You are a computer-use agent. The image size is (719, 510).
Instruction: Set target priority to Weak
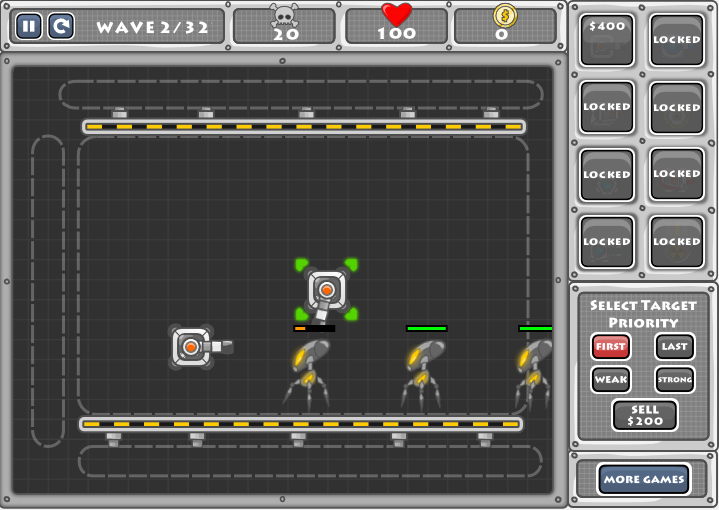tap(610, 379)
